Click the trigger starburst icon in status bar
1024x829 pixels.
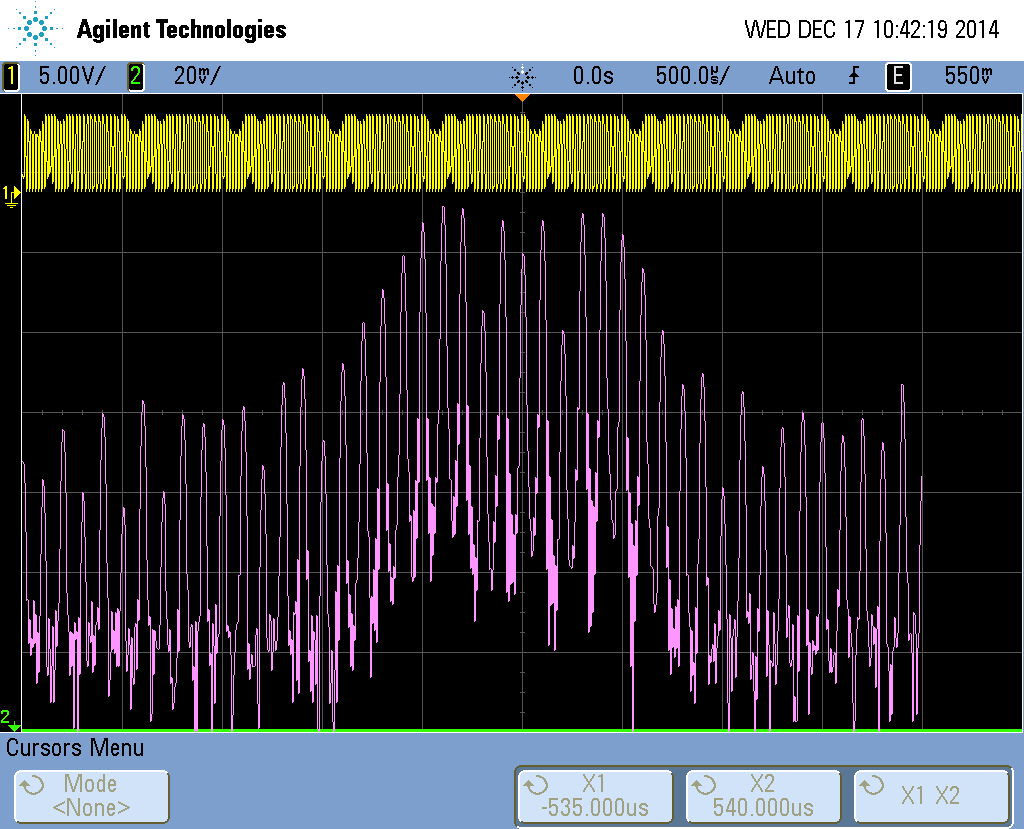522,77
